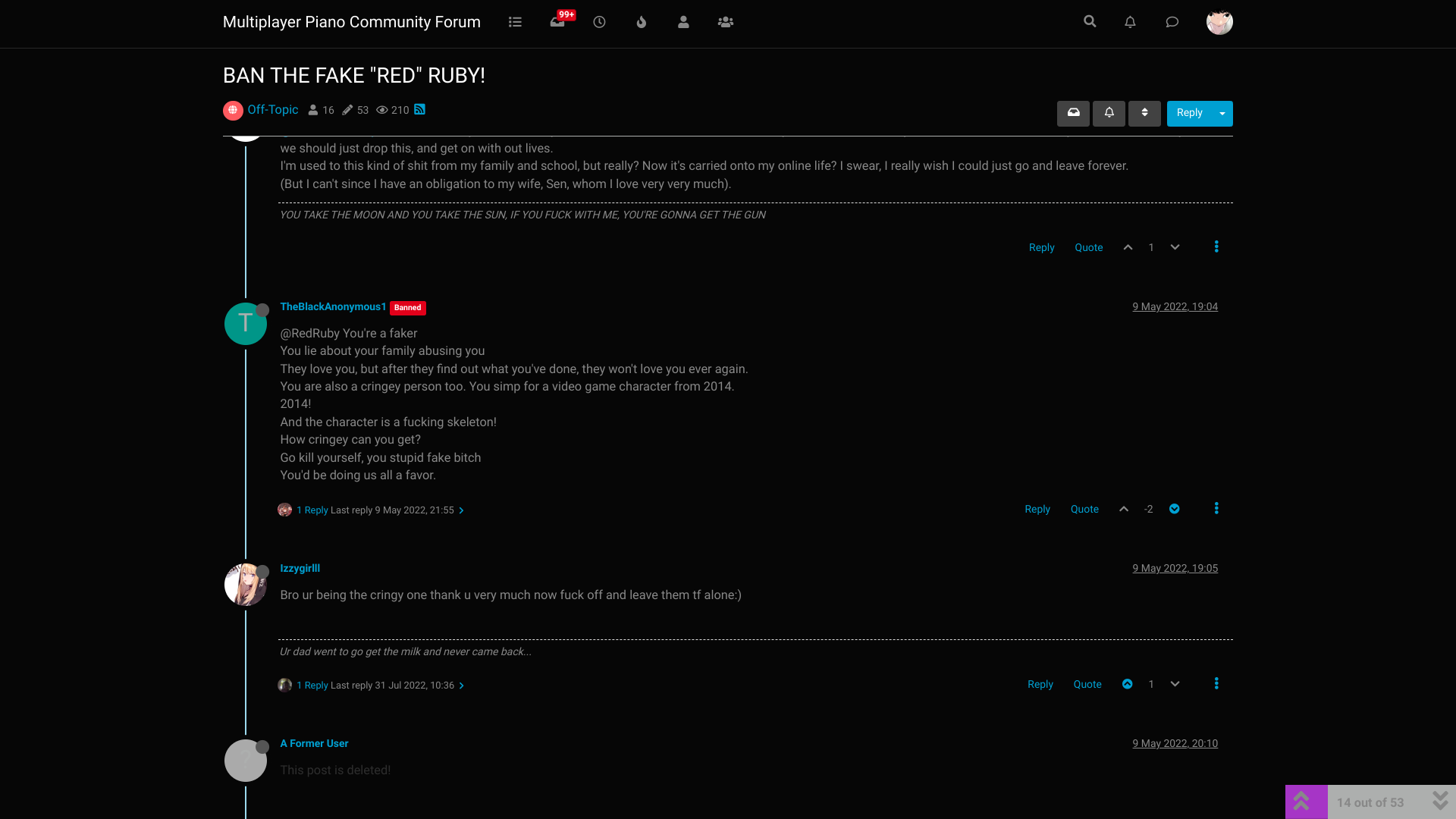The image size is (1456, 819).
Task: Quote TheBlackAnonymous1's post
Action: click(1084, 510)
